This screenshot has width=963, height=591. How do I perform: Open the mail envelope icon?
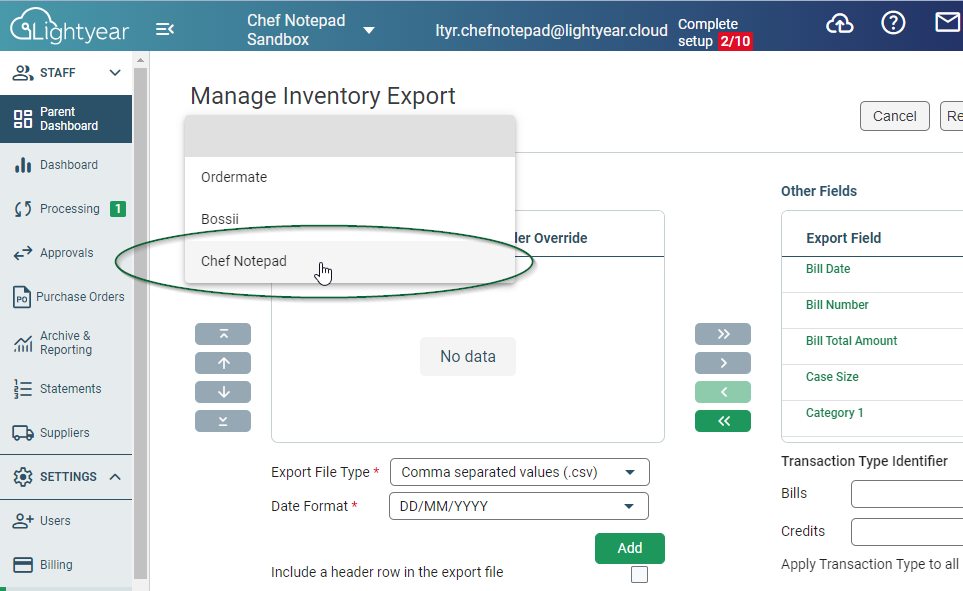(948, 23)
